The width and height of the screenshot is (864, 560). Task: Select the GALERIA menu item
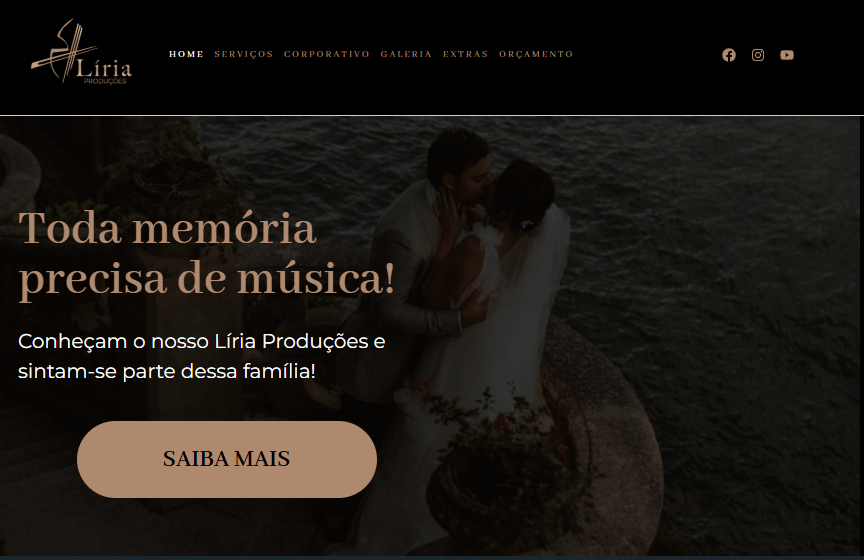click(406, 54)
